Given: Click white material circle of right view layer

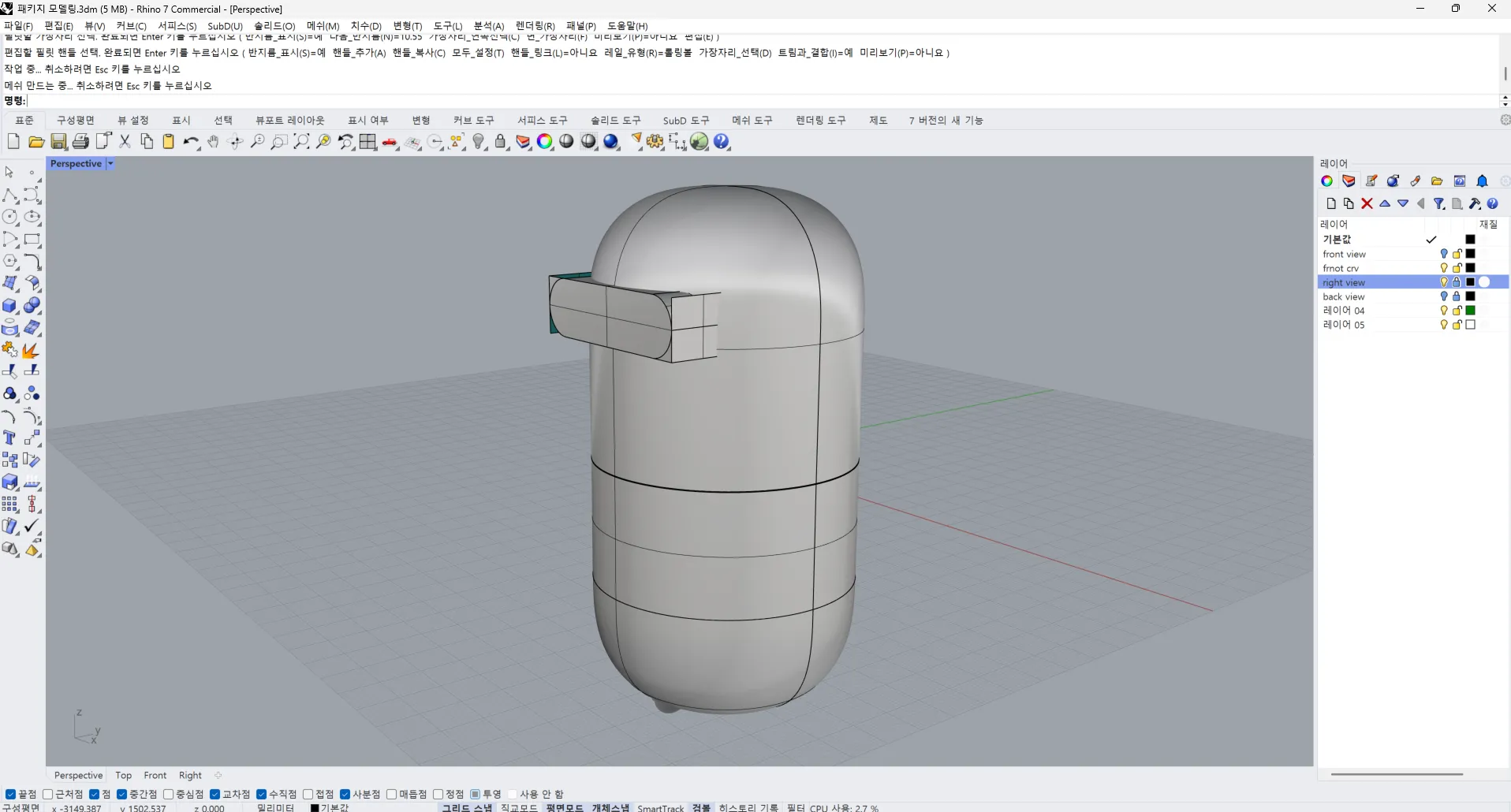Looking at the screenshot, I should coord(1484,282).
